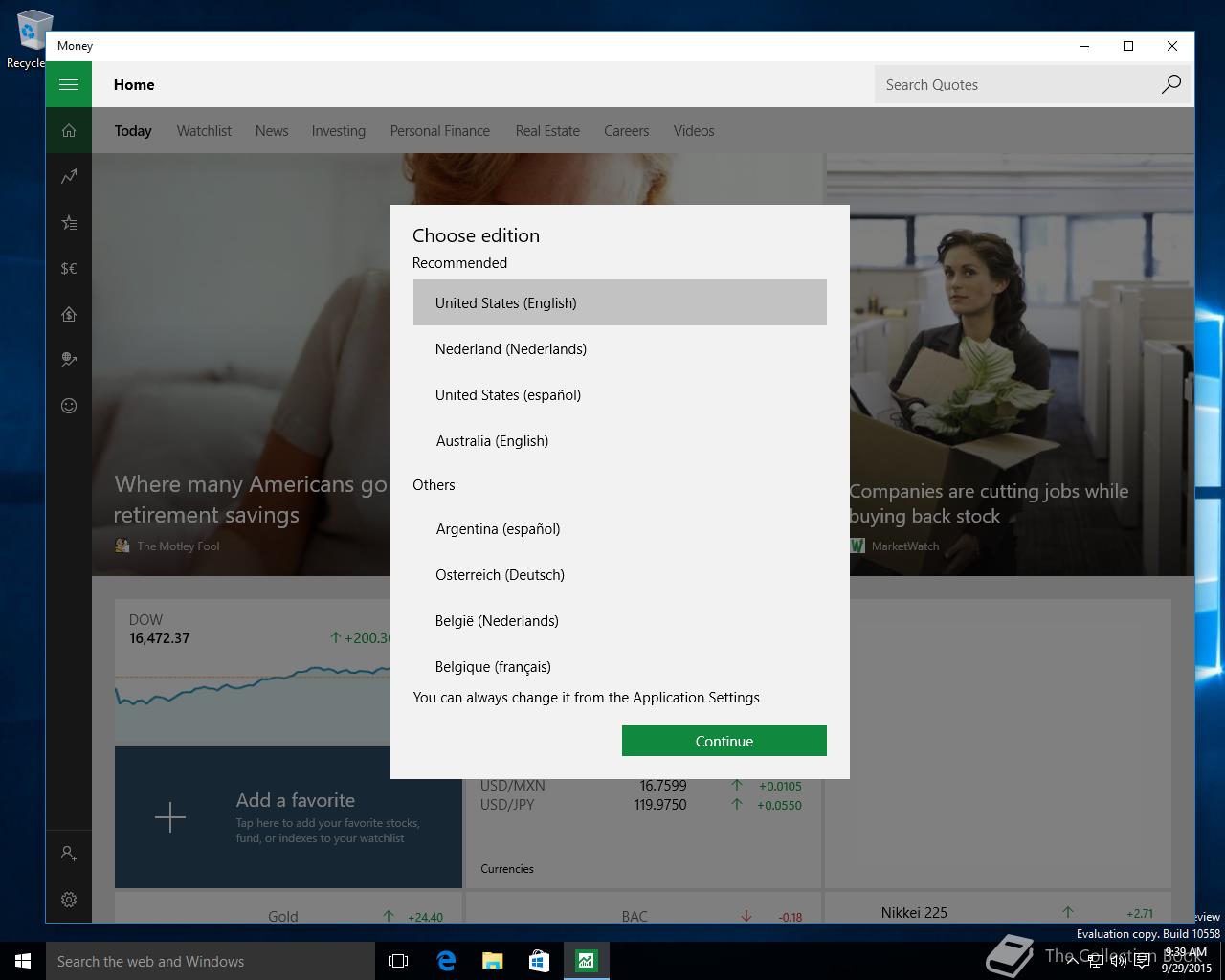
Task: Switch to the News tab
Action: 272,131
